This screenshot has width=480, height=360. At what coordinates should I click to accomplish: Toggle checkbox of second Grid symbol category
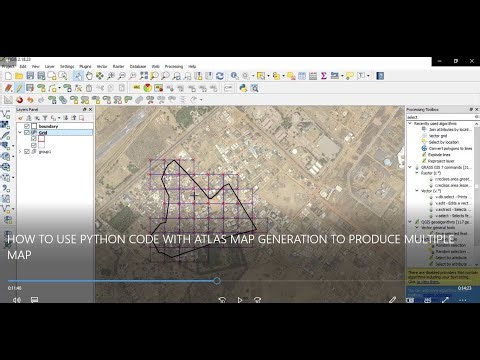[x=34, y=145]
